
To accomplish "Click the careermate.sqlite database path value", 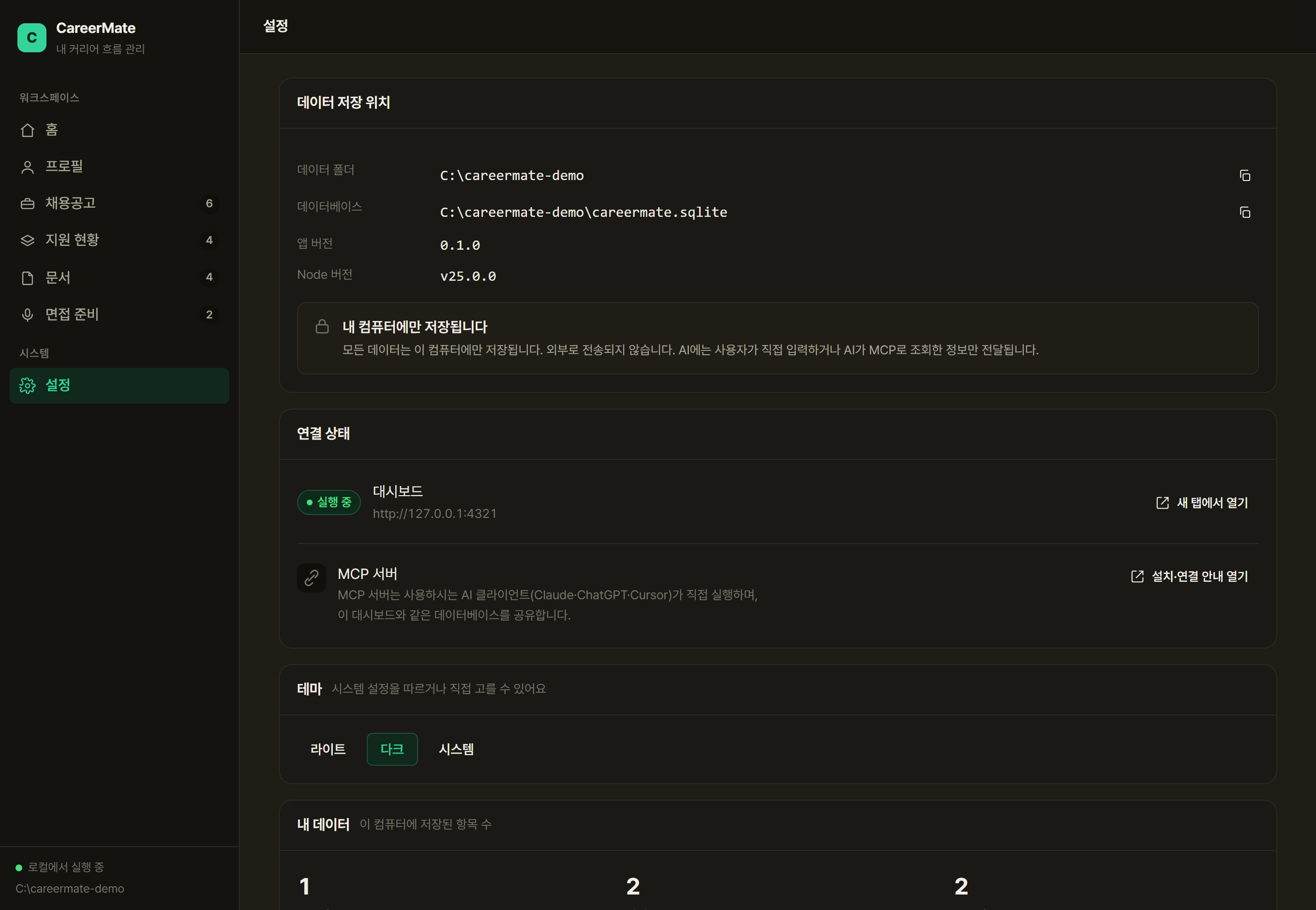I will [583, 212].
